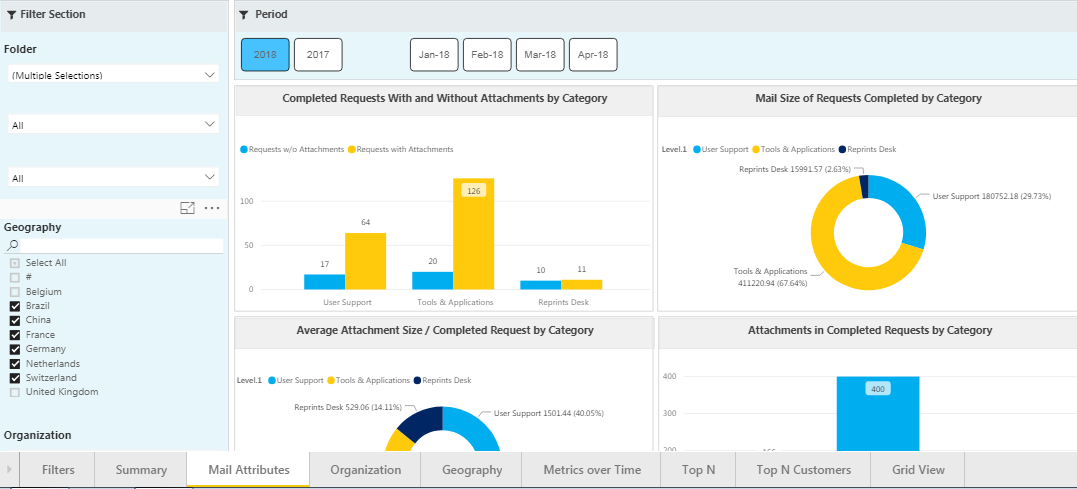Select the Mail Attributes tab

pos(249,470)
